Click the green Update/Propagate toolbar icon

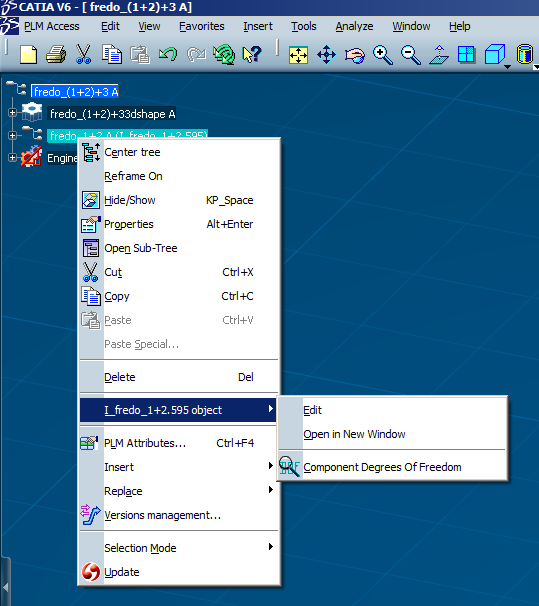click(224, 54)
